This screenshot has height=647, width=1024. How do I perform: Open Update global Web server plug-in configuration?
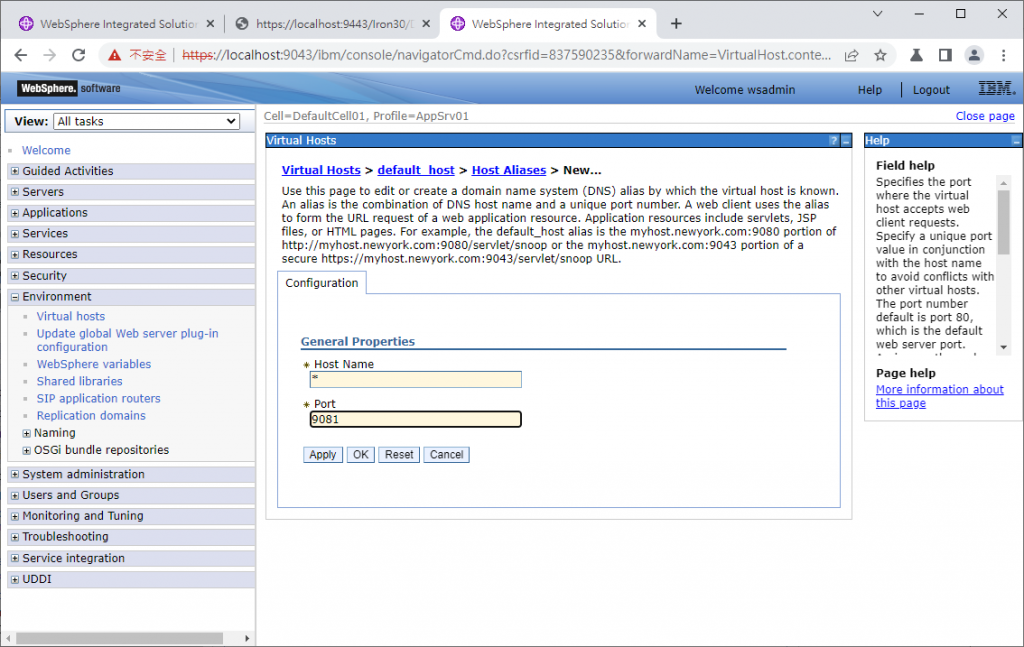pyautogui.click(x=127, y=340)
